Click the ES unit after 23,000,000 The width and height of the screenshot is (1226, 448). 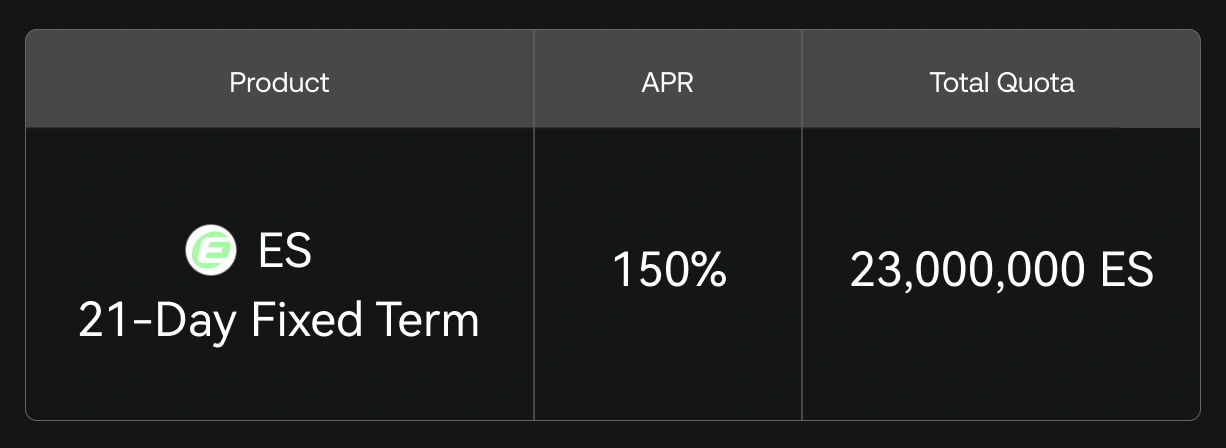point(1126,270)
